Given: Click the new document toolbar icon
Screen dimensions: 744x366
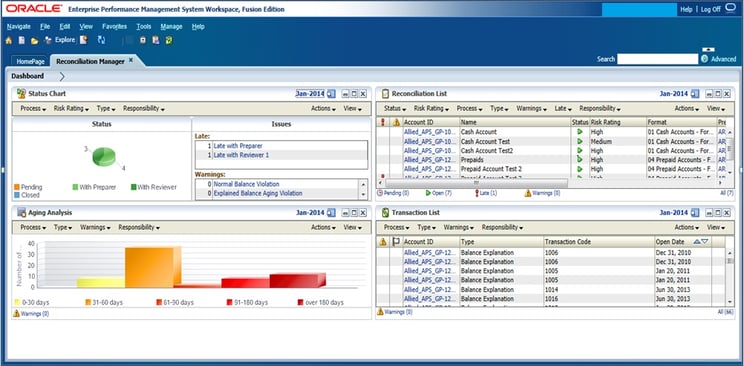Looking at the screenshot, I should coord(21,41).
